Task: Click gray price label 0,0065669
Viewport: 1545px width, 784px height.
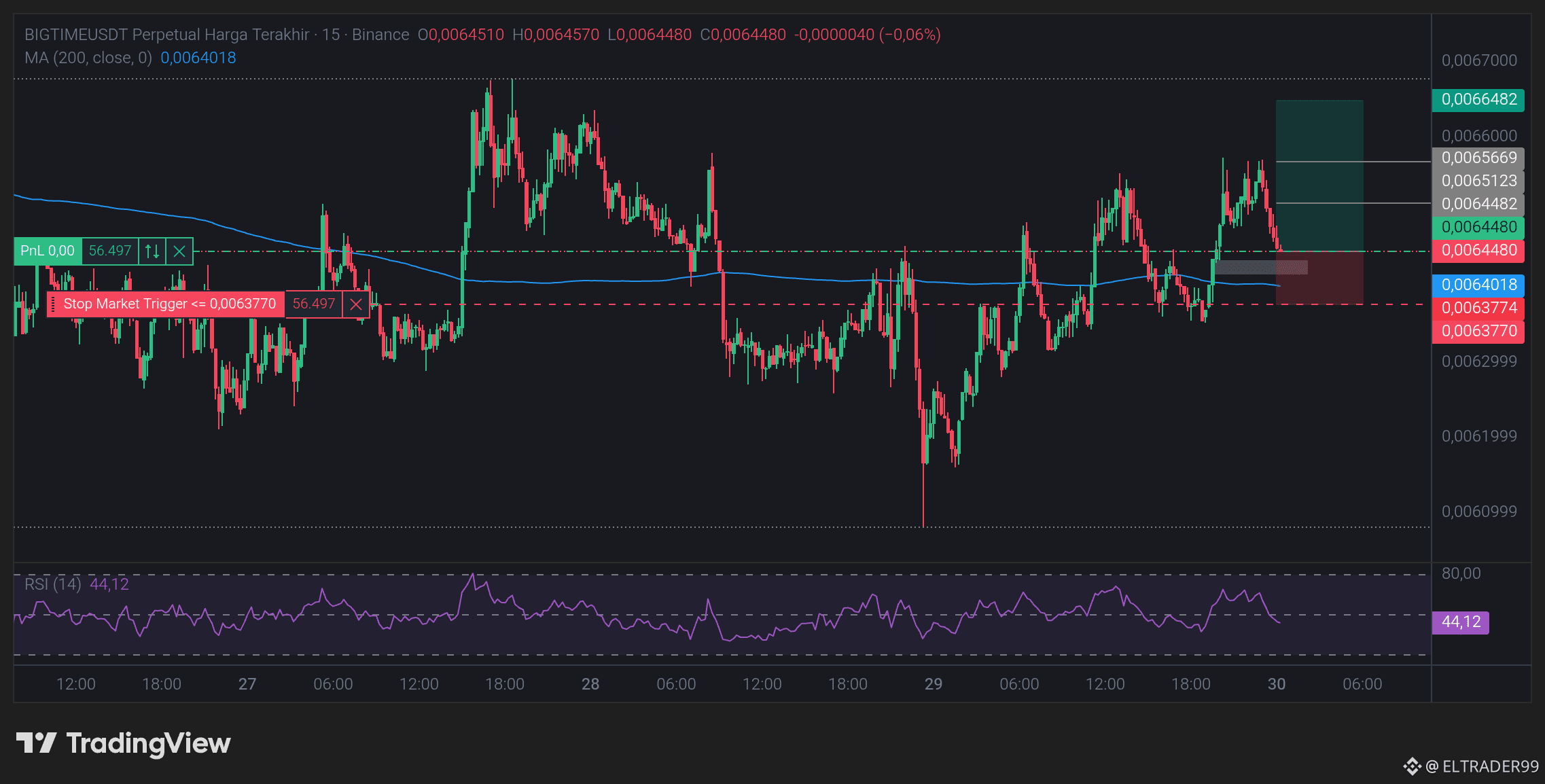Action: point(1478,158)
